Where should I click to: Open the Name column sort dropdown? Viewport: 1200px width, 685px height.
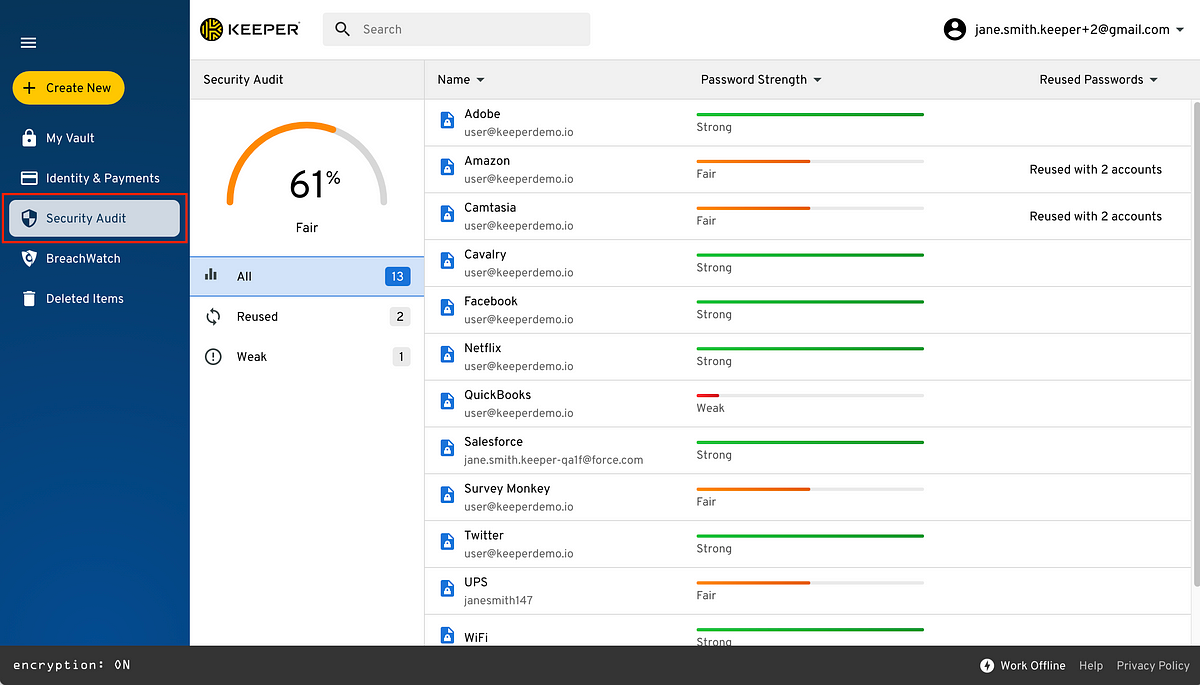coord(482,79)
